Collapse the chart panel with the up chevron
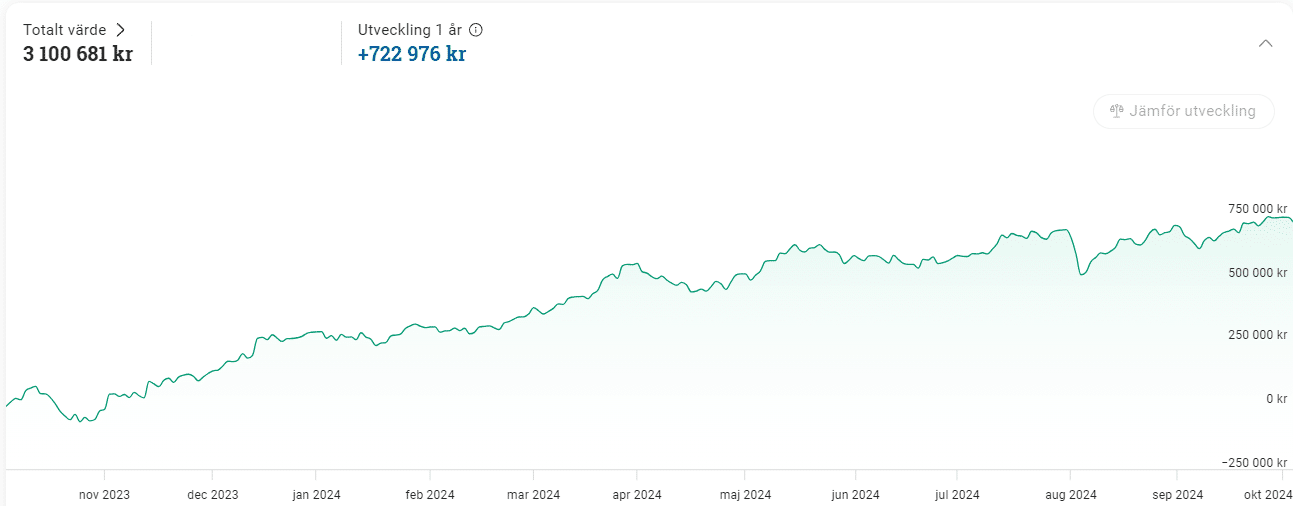This screenshot has height=506, width=1293. [x=1265, y=43]
